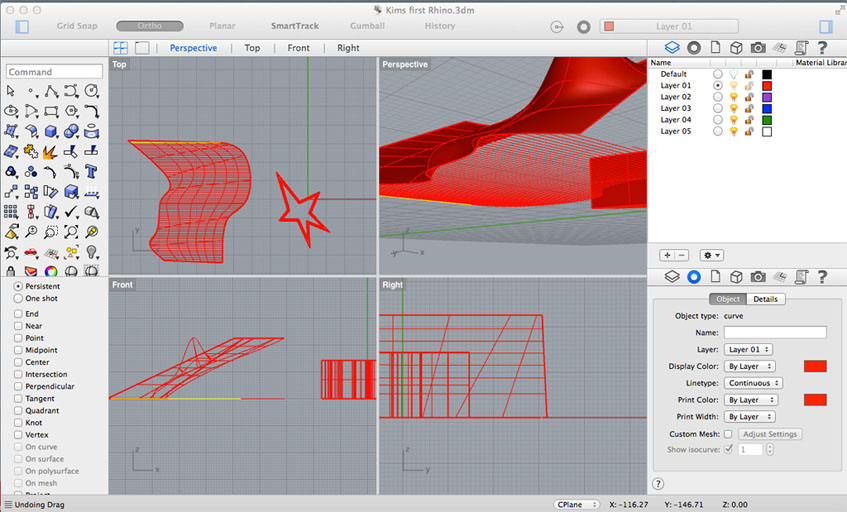Open the Details tab in properties
The image size is (847, 512).
pyautogui.click(x=765, y=299)
